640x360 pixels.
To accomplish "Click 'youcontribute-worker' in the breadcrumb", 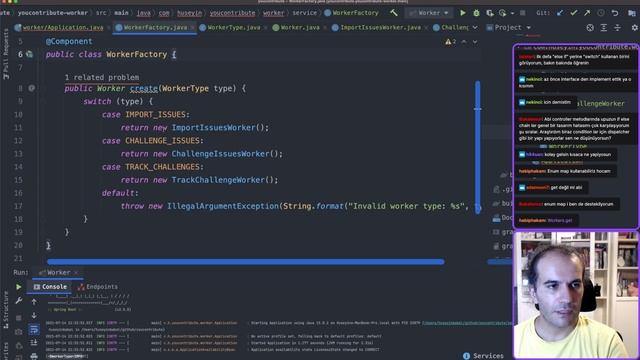I will 53,13.
